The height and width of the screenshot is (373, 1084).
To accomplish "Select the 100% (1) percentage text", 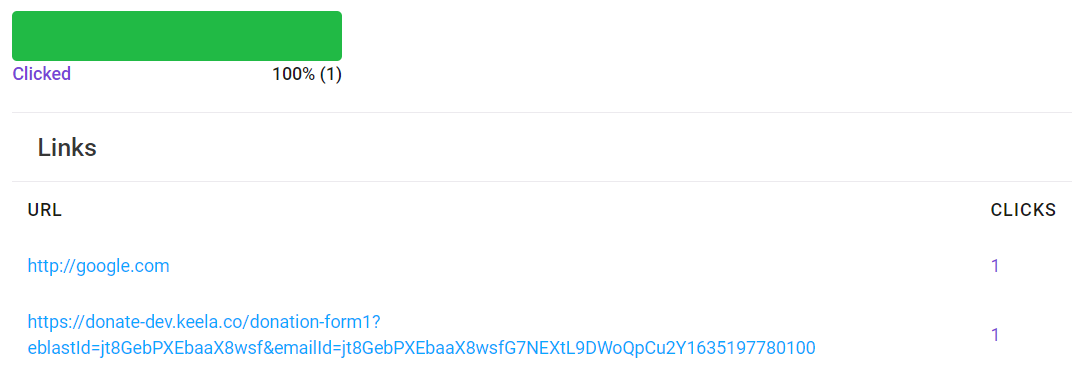I will pyautogui.click(x=307, y=74).
